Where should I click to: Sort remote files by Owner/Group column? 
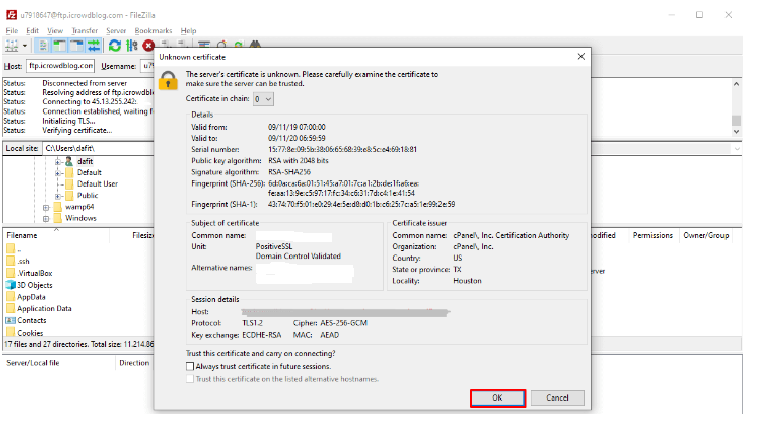coord(706,236)
